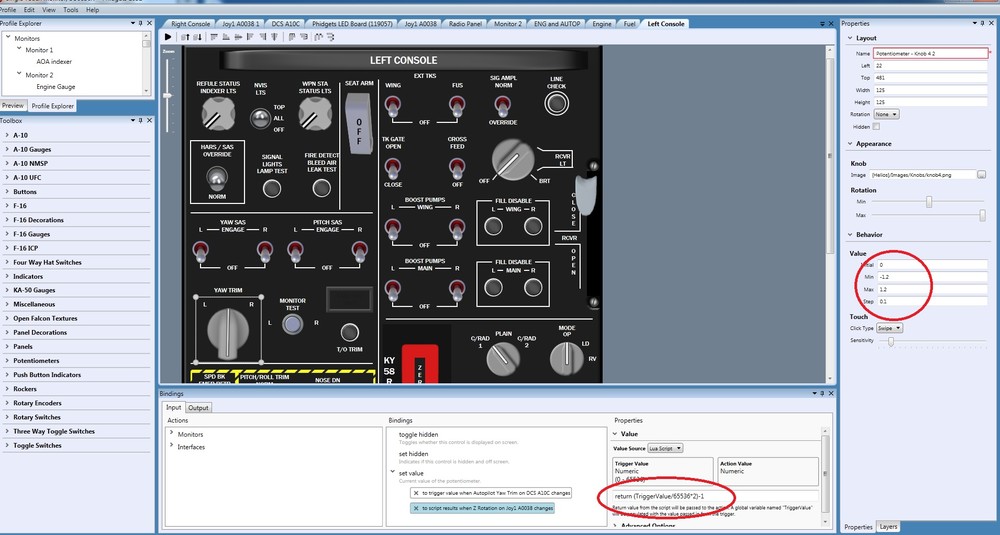Switch to the Layers tab

pyautogui.click(x=888, y=527)
